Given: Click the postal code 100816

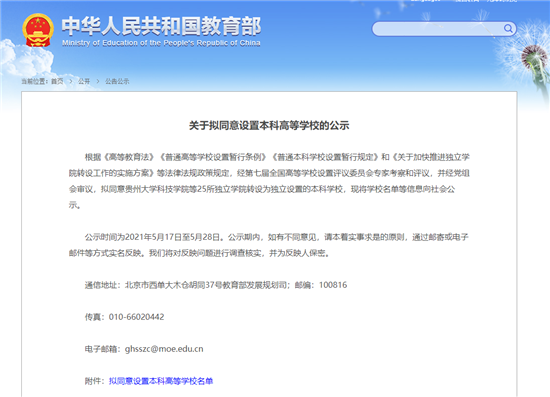Looking at the screenshot, I should pos(333,285).
